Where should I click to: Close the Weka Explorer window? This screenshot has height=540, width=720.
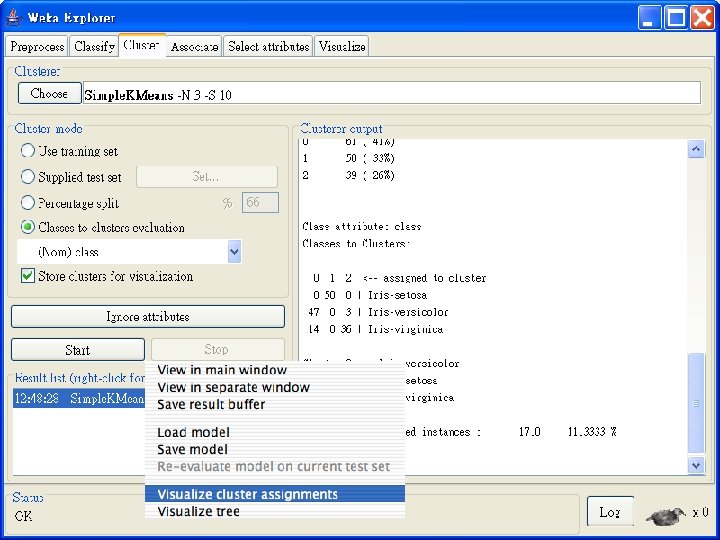tap(702, 17)
